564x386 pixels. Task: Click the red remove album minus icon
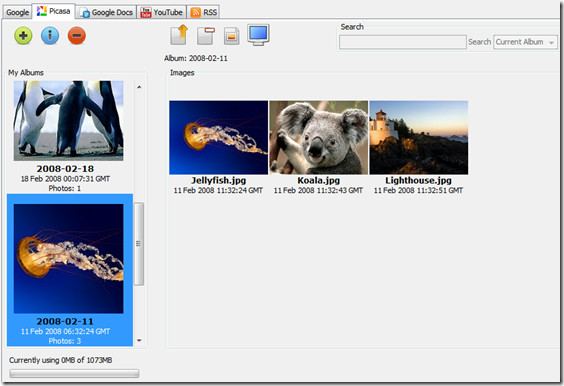click(x=77, y=36)
